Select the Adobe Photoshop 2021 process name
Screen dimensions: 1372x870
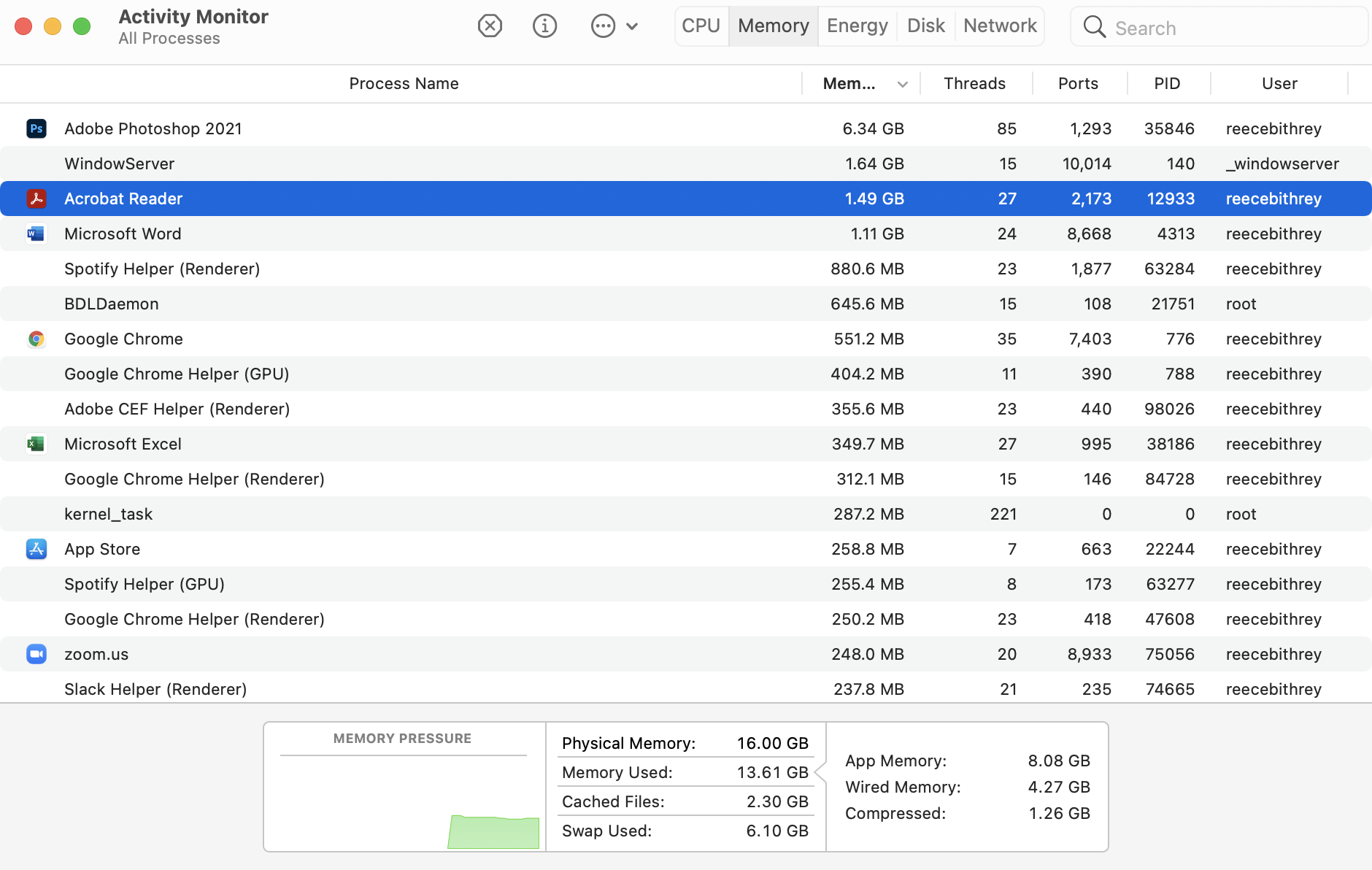(153, 128)
